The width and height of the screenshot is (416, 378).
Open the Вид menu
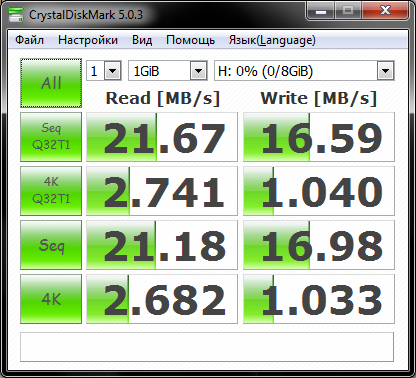(142, 40)
